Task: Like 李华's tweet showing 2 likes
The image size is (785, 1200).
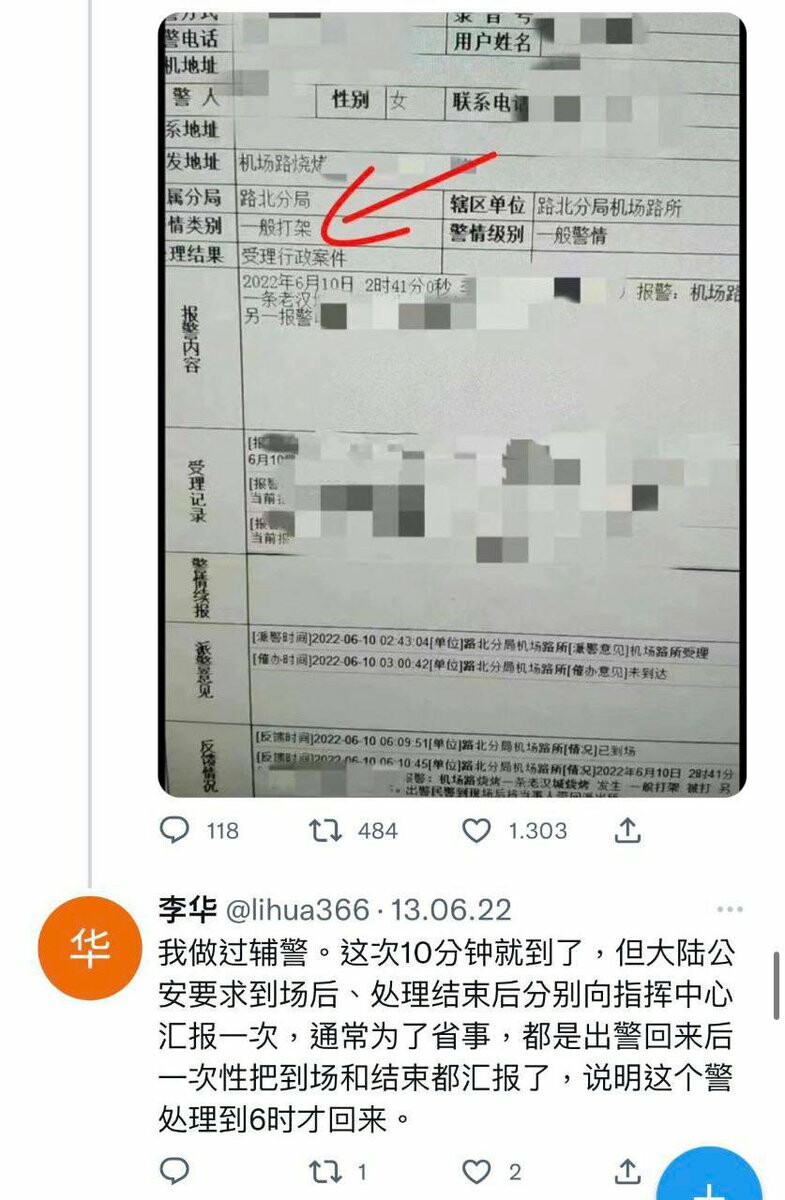Action: (477, 1172)
